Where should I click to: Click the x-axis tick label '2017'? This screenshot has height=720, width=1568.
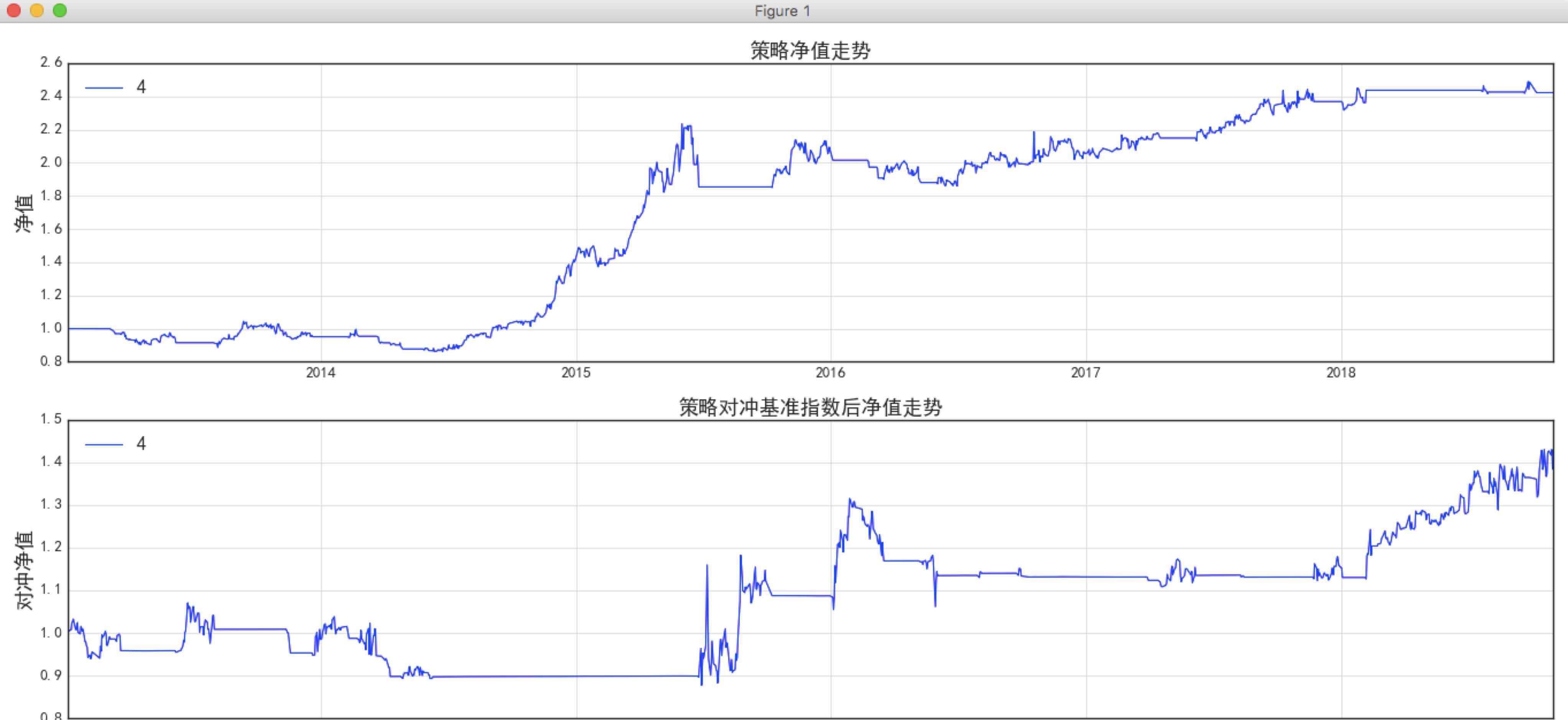1086,373
